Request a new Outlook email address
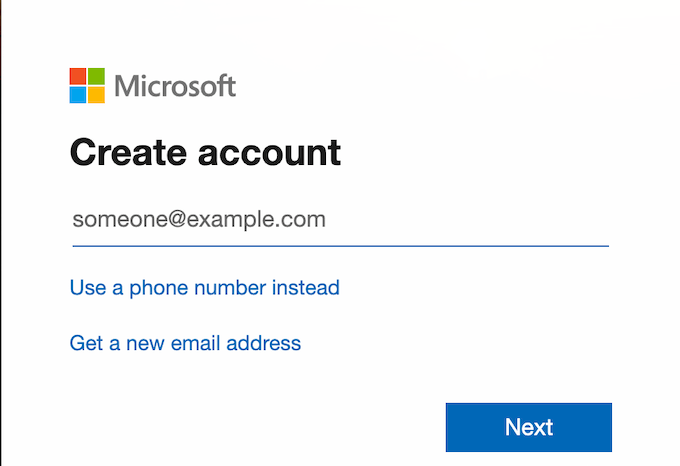This screenshot has width=680, height=466. pos(185,343)
